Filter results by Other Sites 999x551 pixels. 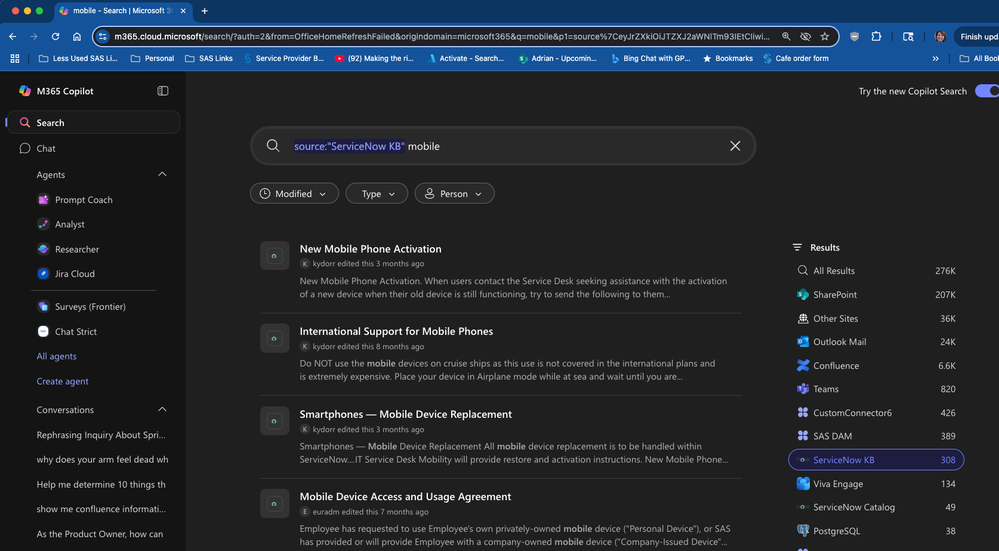(876, 318)
